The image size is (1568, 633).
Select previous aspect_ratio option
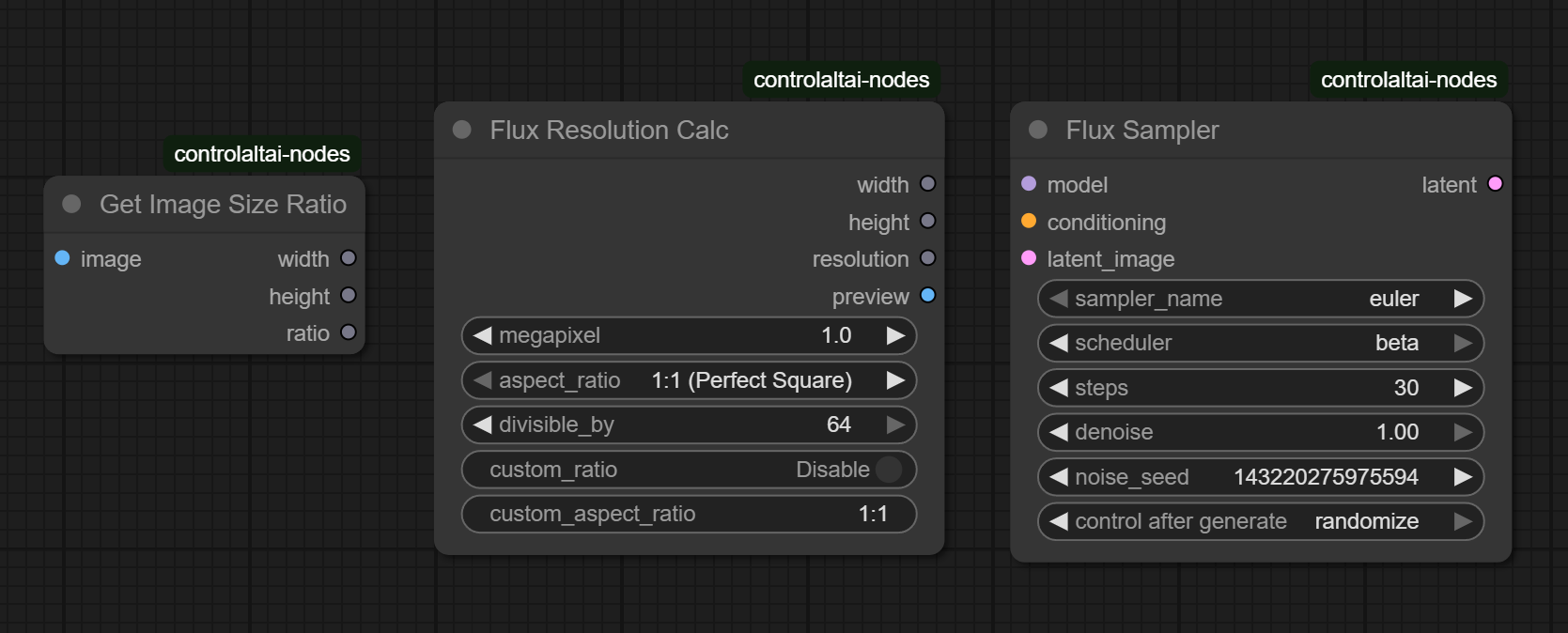click(x=483, y=380)
